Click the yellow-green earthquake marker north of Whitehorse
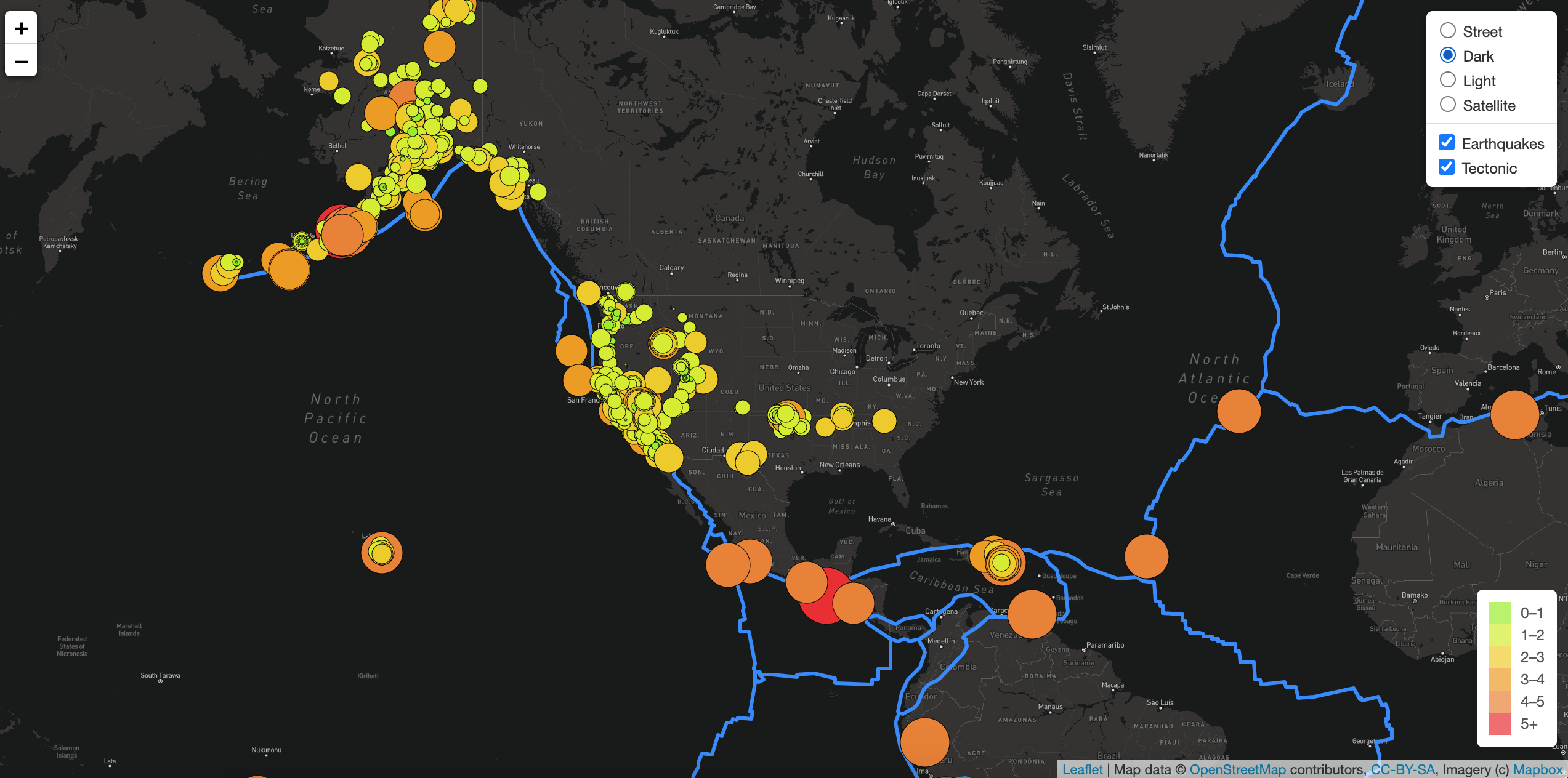The height and width of the screenshot is (778, 1568). tap(480, 86)
